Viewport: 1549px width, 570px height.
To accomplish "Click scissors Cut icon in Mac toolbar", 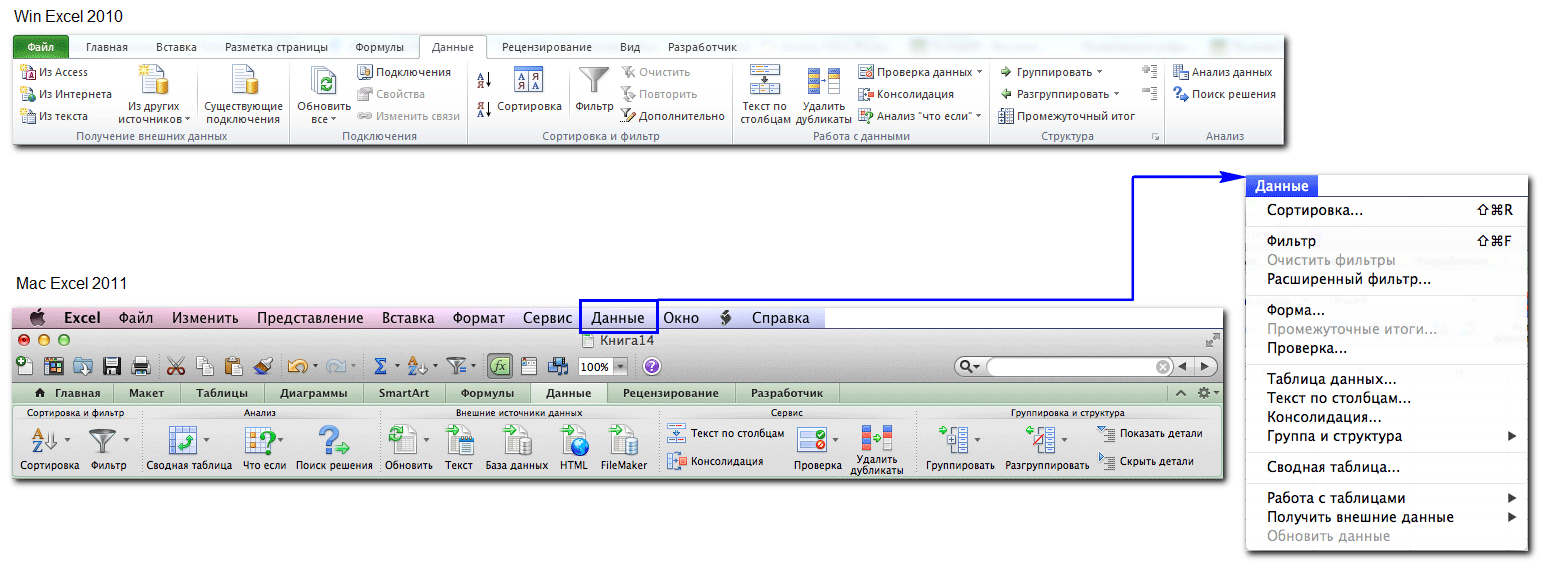I will pos(176,366).
